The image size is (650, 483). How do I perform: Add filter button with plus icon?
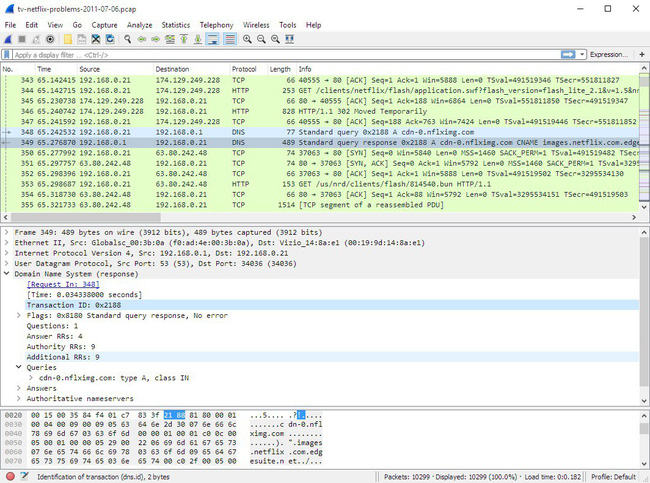pyautogui.click(x=642, y=54)
